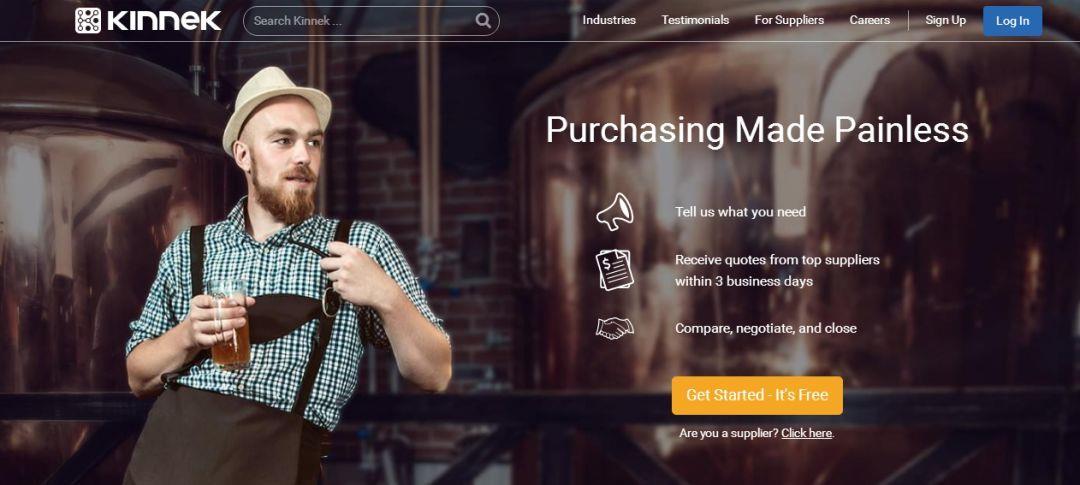This screenshot has height=485, width=1080.
Task: Follow the supplier 'Click here' link
Action: tap(807, 433)
